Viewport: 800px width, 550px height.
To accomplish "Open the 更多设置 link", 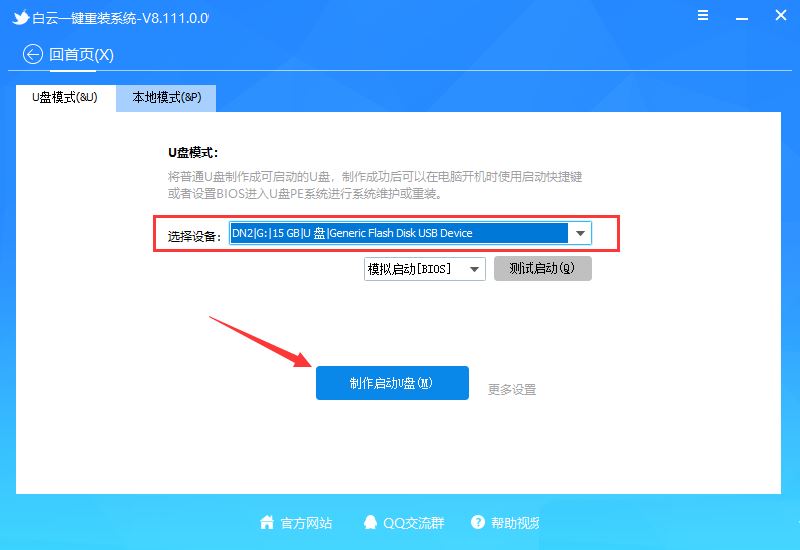I will click(x=512, y=389).
